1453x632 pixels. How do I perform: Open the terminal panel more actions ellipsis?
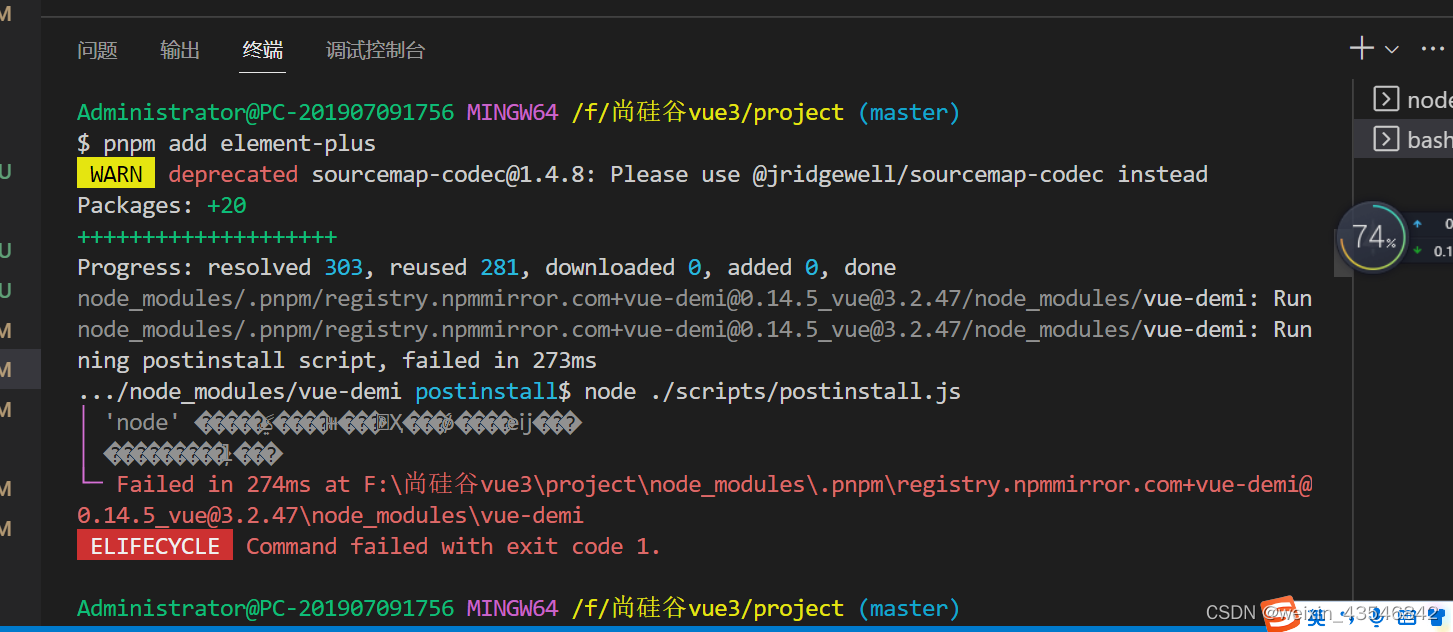(x=1433, y=49)
